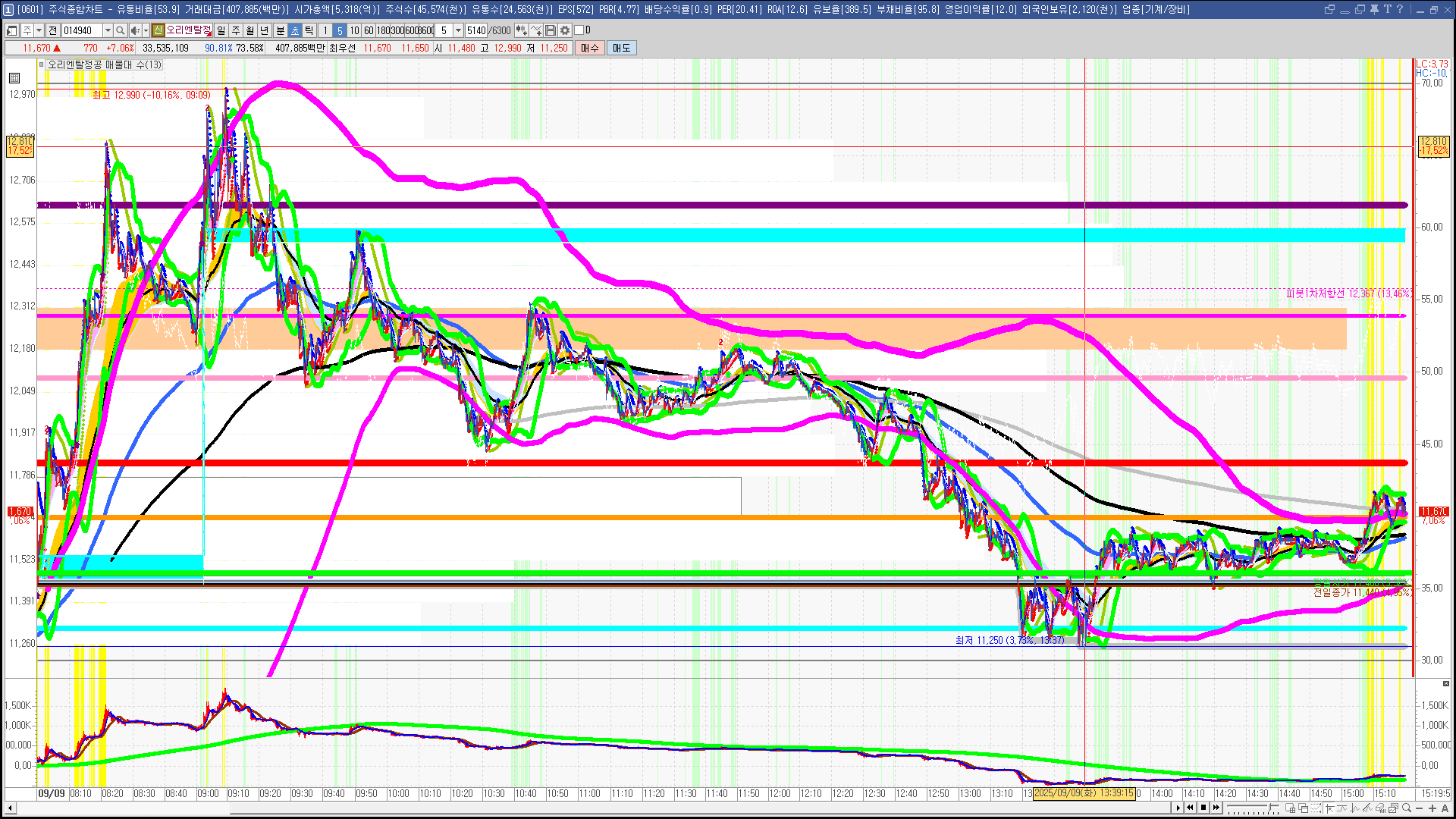Click the speaker sound icon
Viewport: 1456px width, 819px height.
click(x=134, y=30)
